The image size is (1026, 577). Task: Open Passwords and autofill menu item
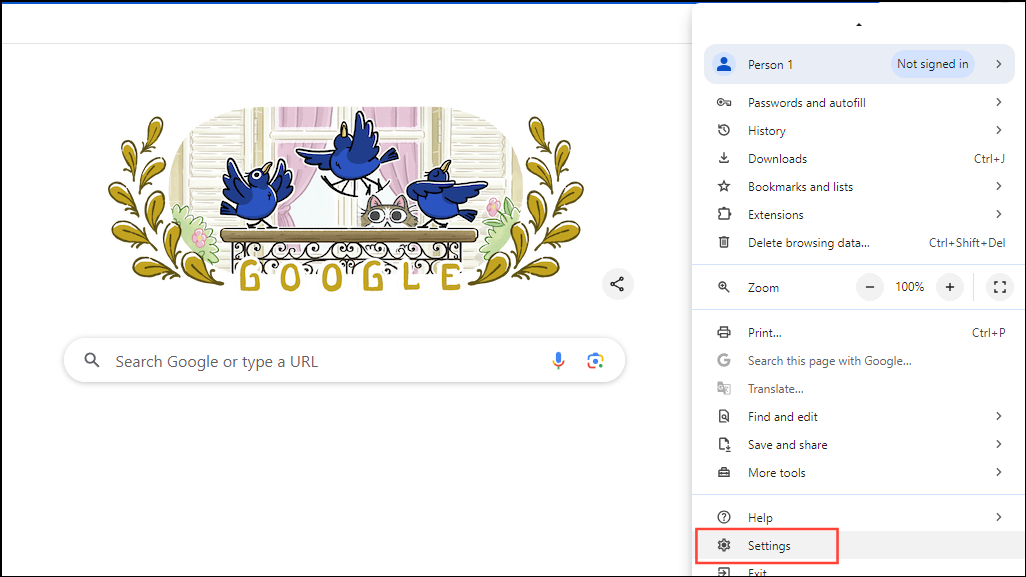(806, 102)
